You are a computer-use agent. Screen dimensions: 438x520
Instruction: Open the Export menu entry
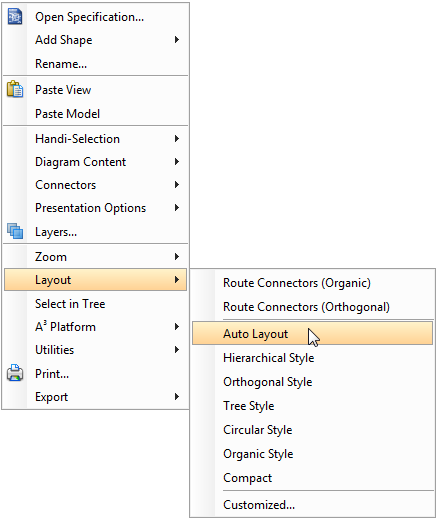pyautogui.click(x=95, y=397)
